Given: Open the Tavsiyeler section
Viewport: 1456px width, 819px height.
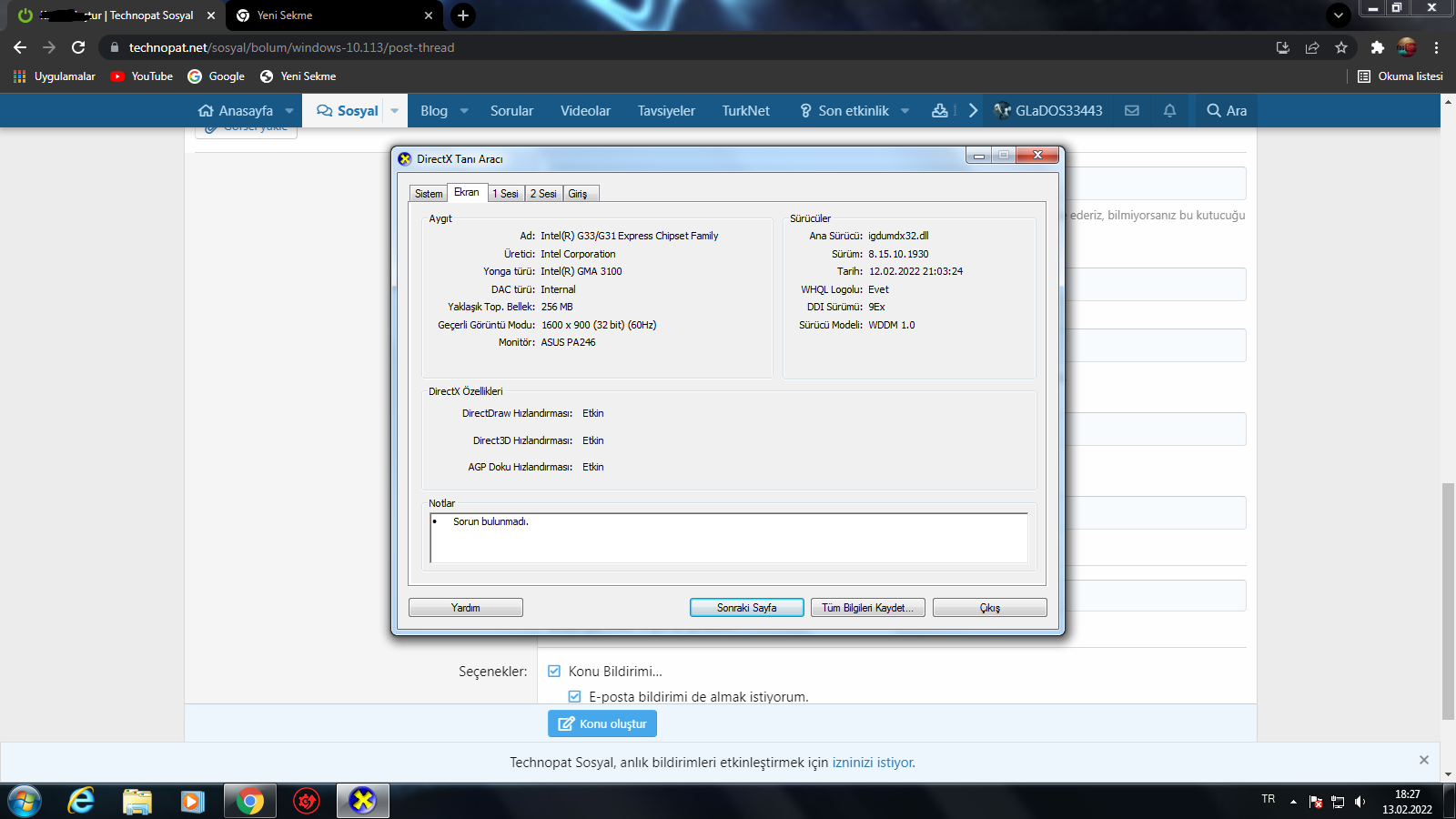Looking at the screenshot, I should coord(666,110).
